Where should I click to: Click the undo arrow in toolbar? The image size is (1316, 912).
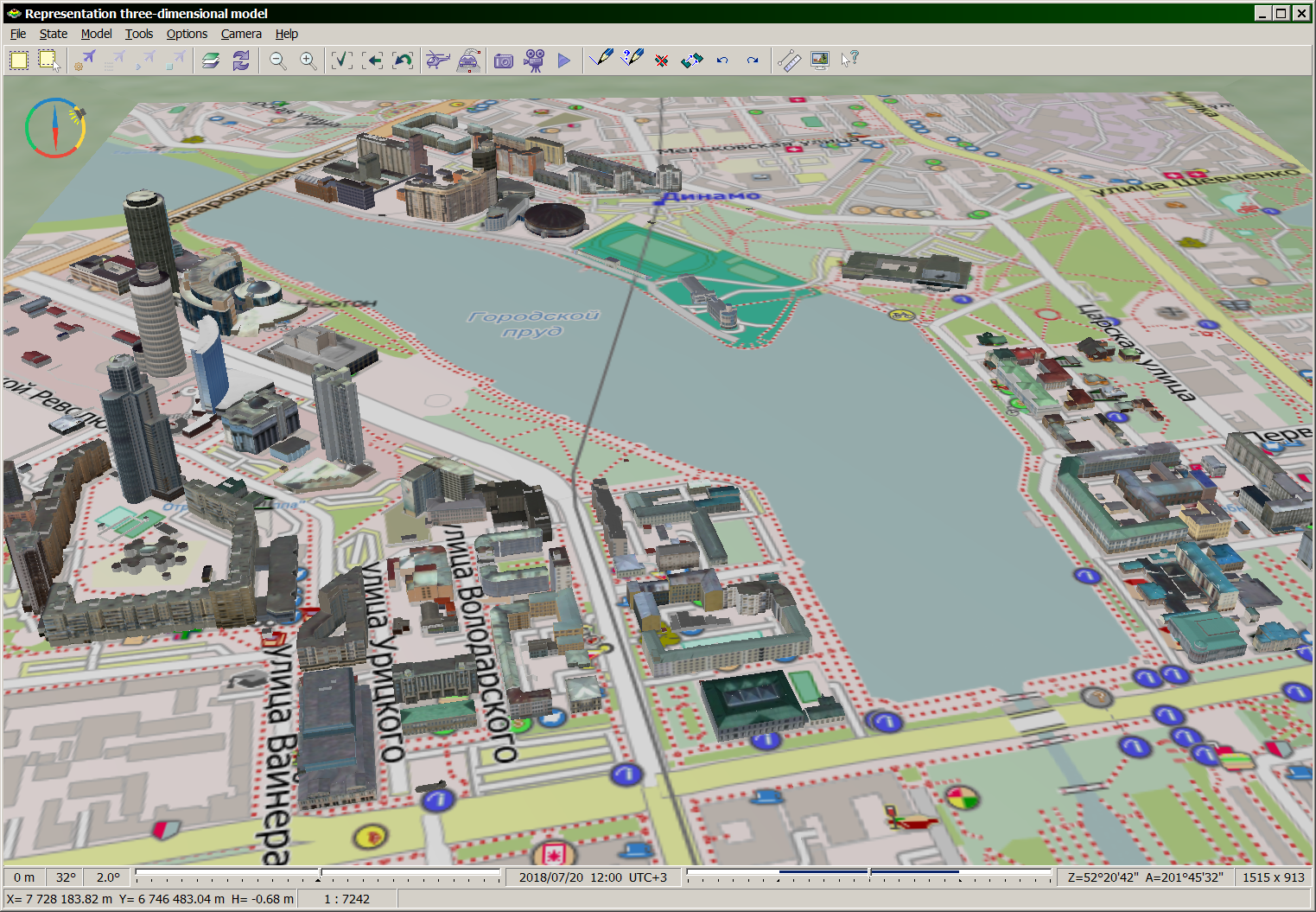(x=722, y=60)
